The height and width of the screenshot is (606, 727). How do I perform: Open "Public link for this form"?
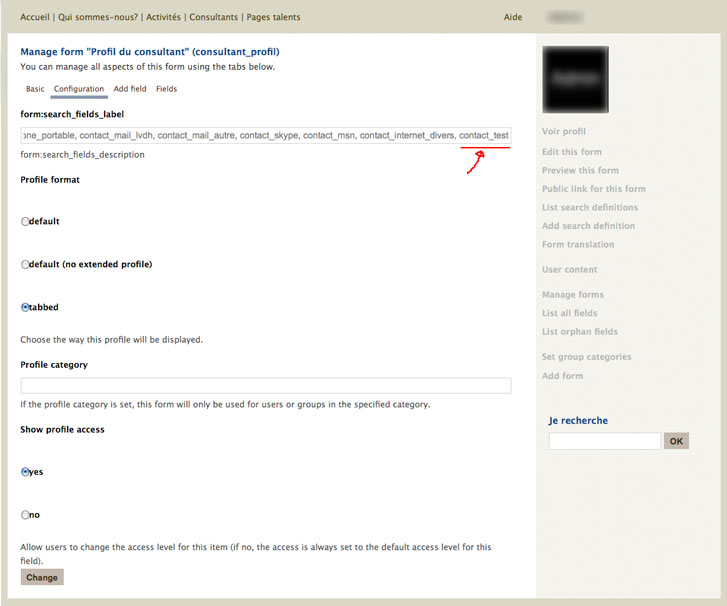[593, 189]
